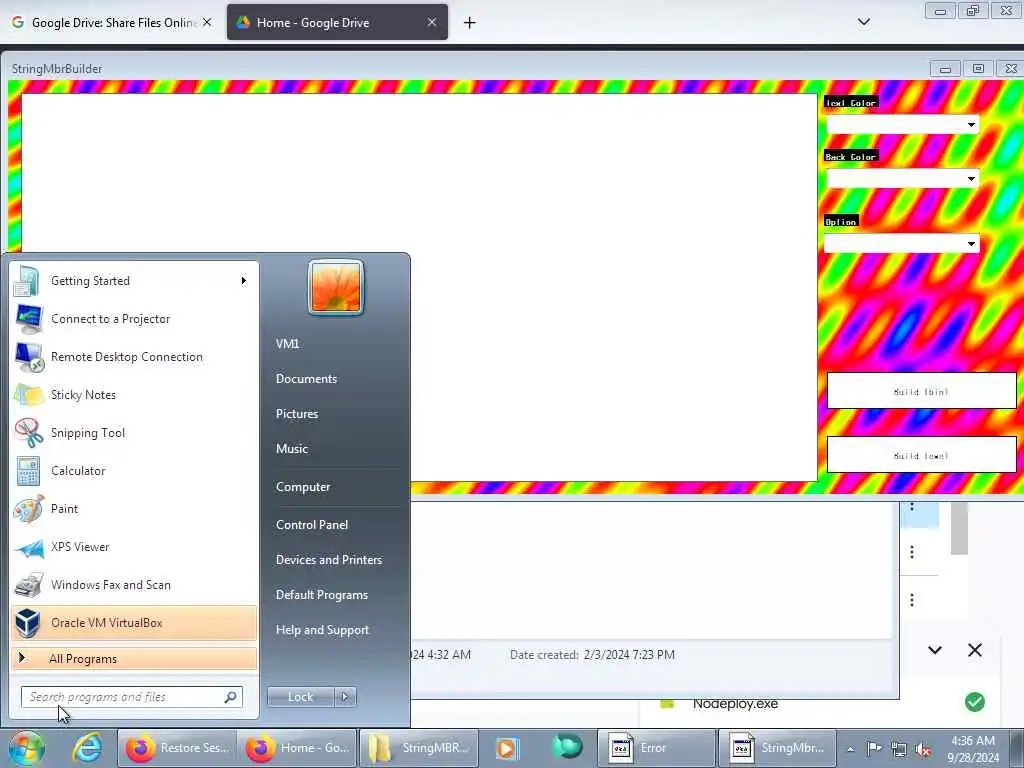Expand All Programs list
The image size is (1024, 768).
pos(134,658)
